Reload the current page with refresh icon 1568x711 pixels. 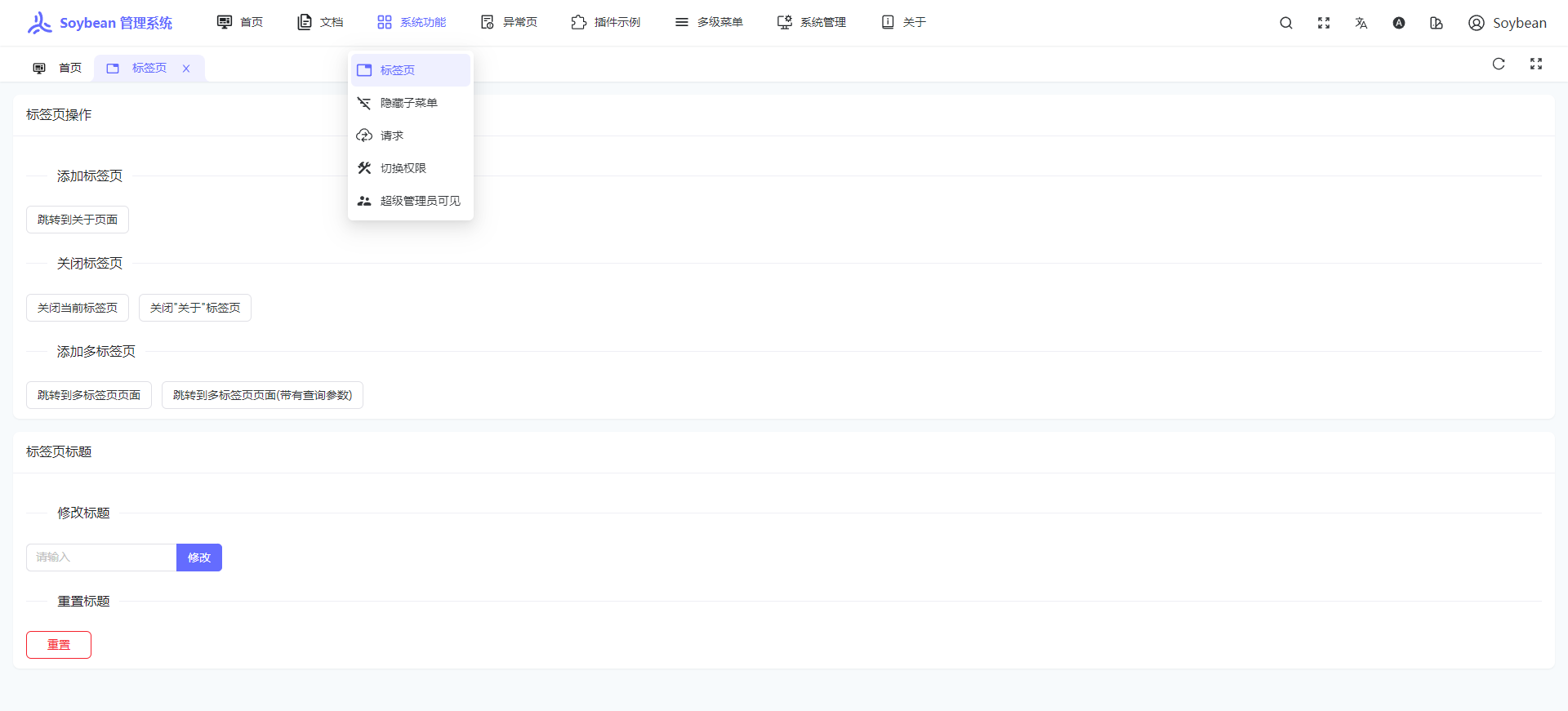pos(1499,64)
